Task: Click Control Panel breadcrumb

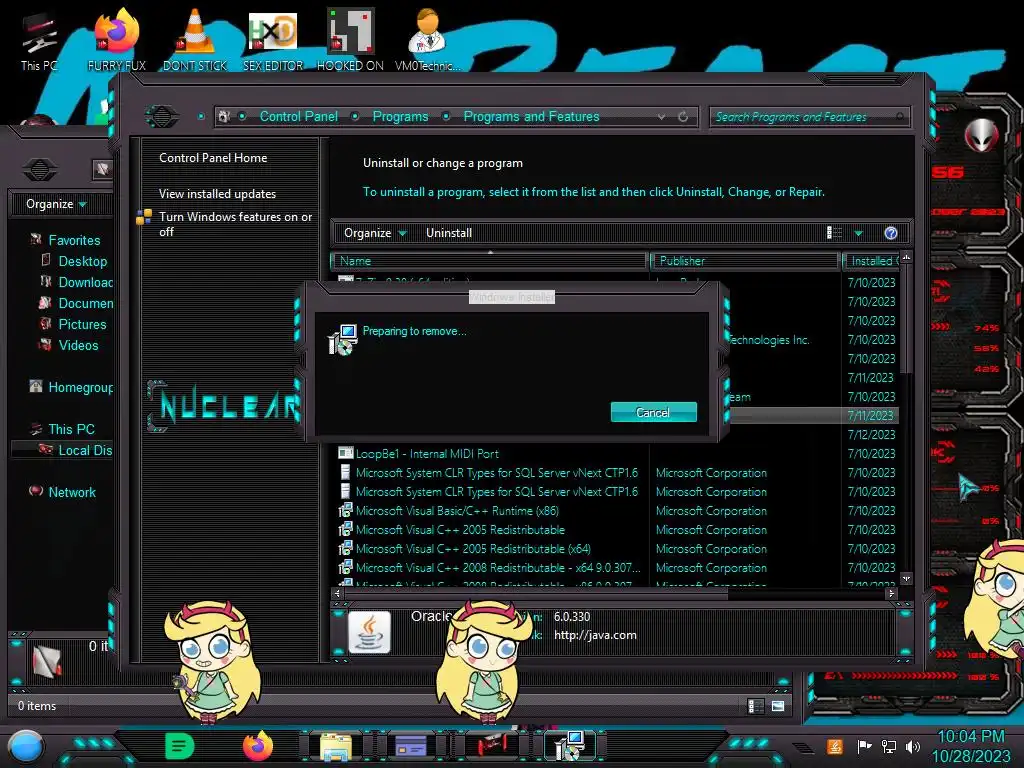Action: point(298,116)
